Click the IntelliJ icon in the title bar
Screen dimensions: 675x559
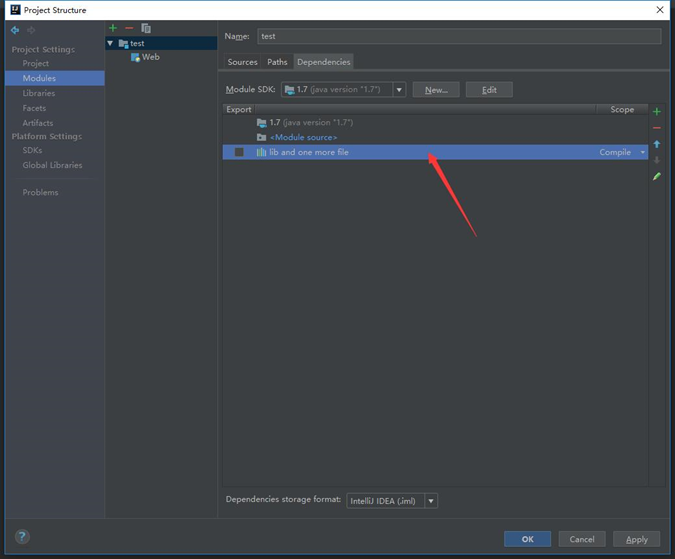[15, 9]
